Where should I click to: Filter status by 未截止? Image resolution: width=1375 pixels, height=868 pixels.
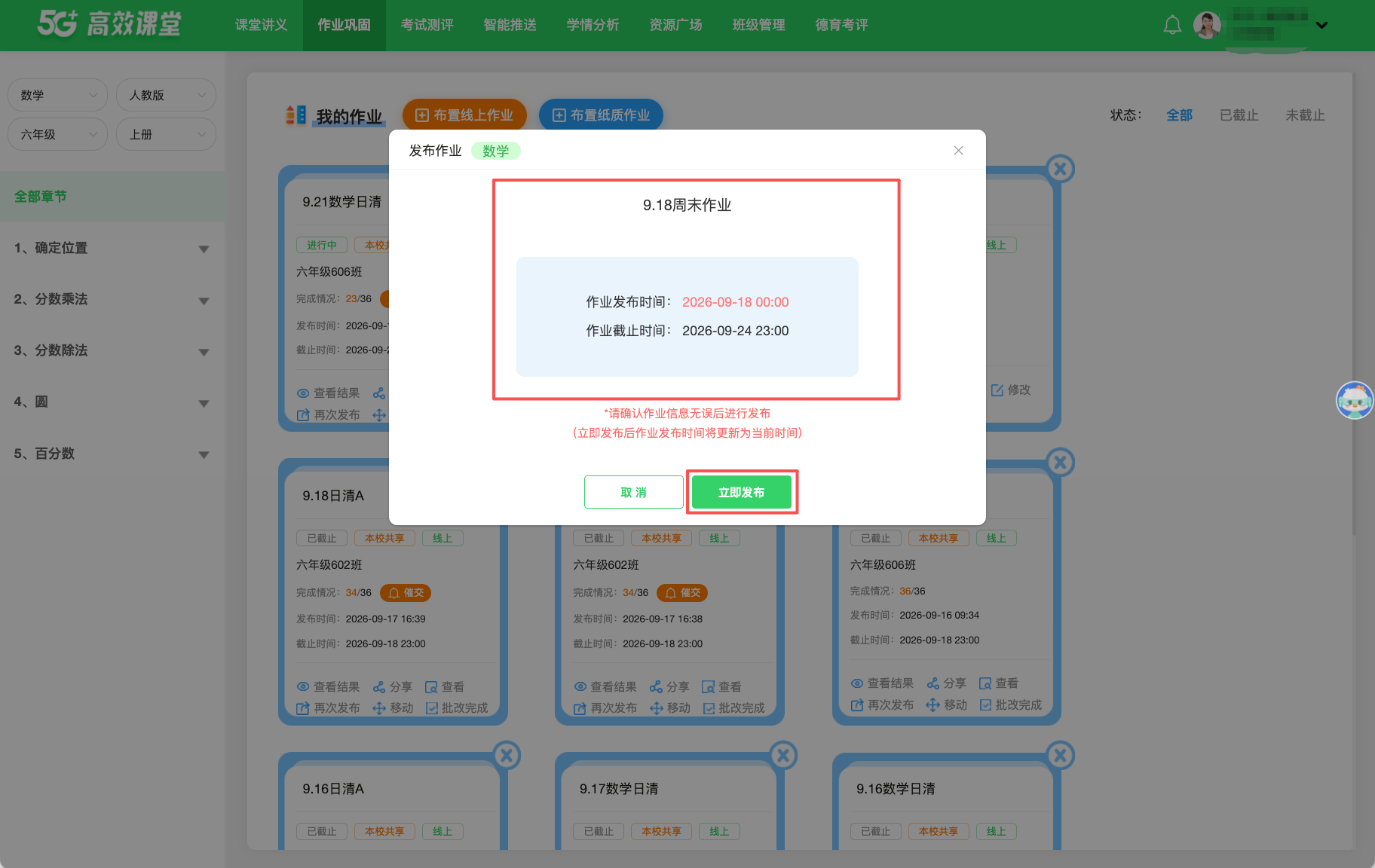[x=1305, y=115]
